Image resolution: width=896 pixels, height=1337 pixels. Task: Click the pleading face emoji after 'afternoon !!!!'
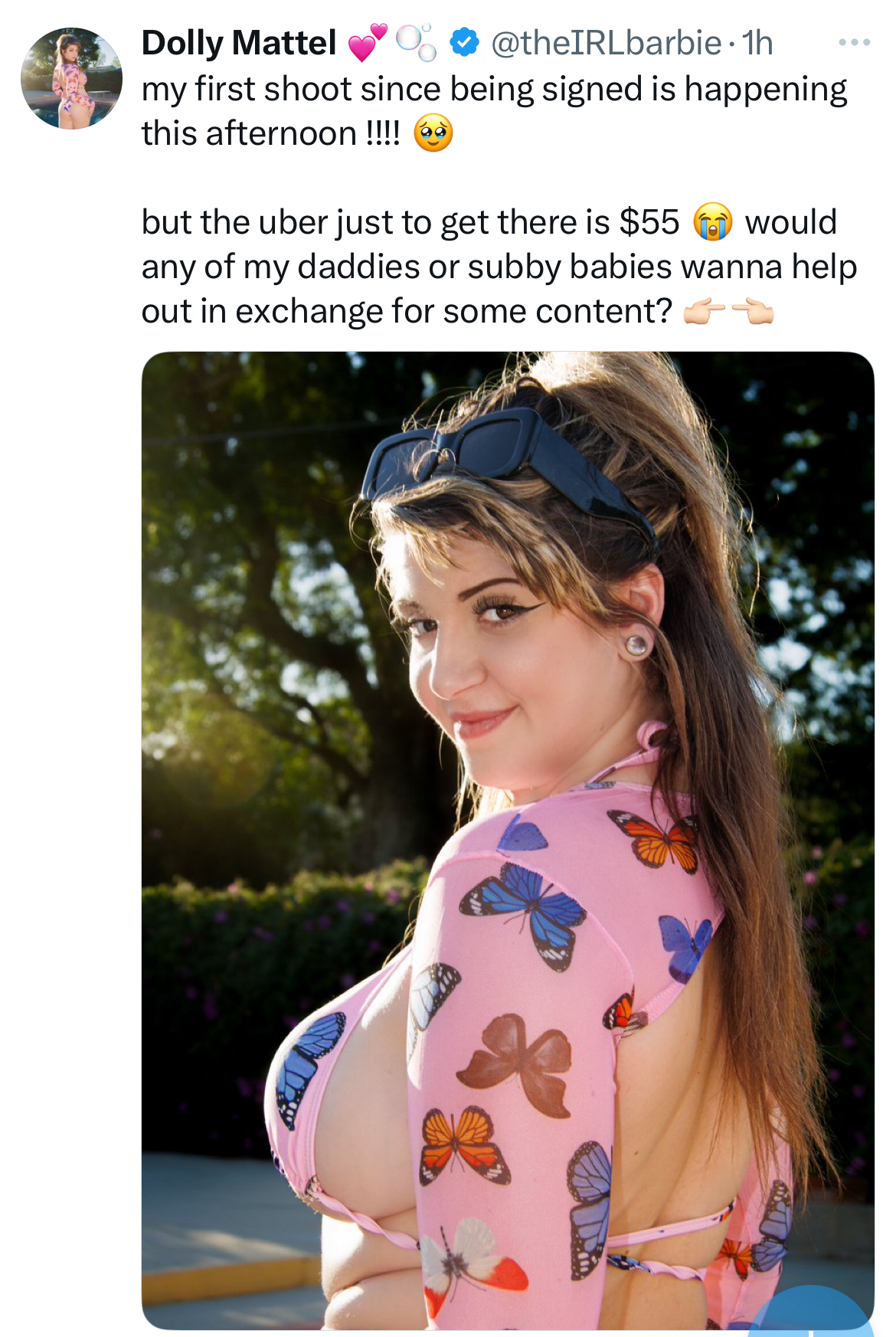[433, 133]
